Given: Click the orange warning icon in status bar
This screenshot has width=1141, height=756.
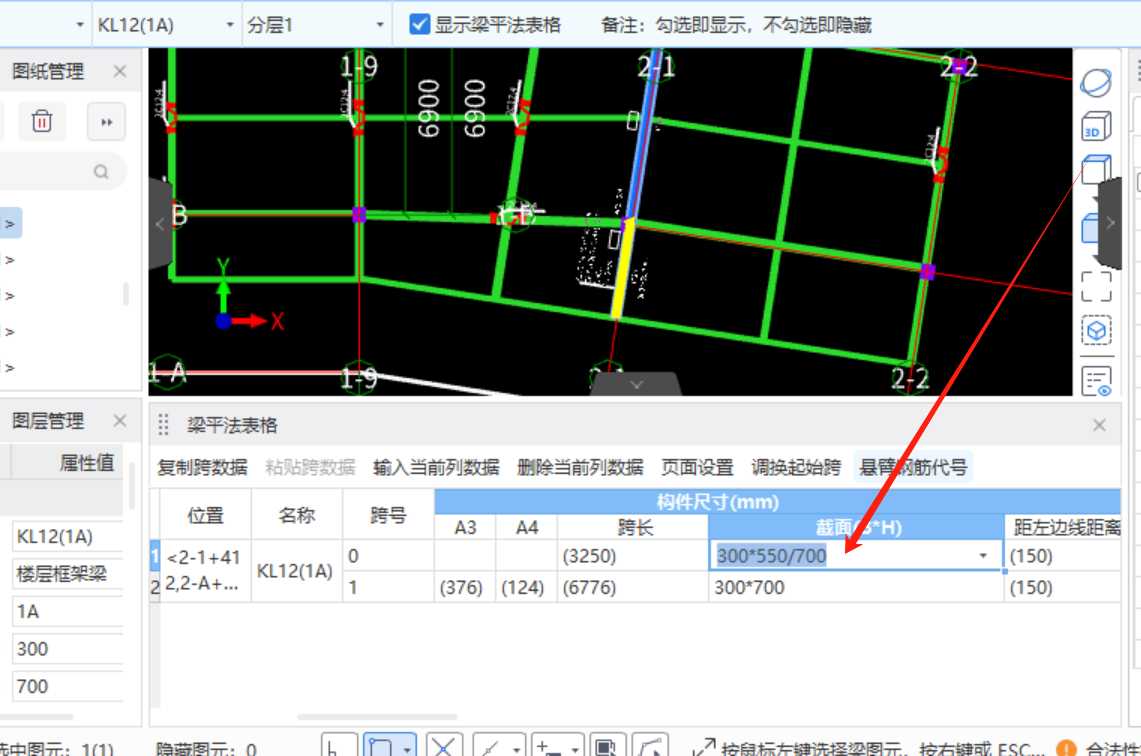Looking at the screenshot, I should pyautogui.click(x=1066, y=748).
